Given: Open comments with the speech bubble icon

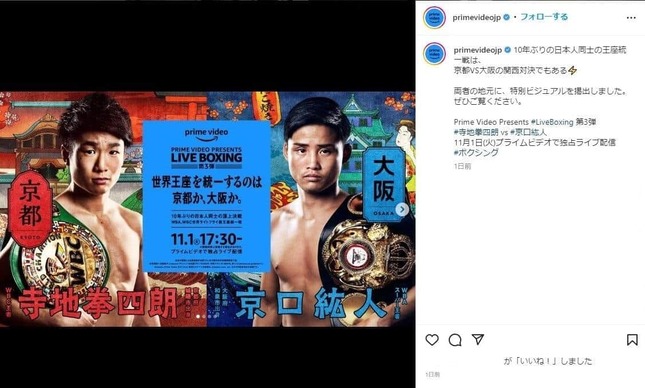Looking at the screenshot, I should click(455, 340).
